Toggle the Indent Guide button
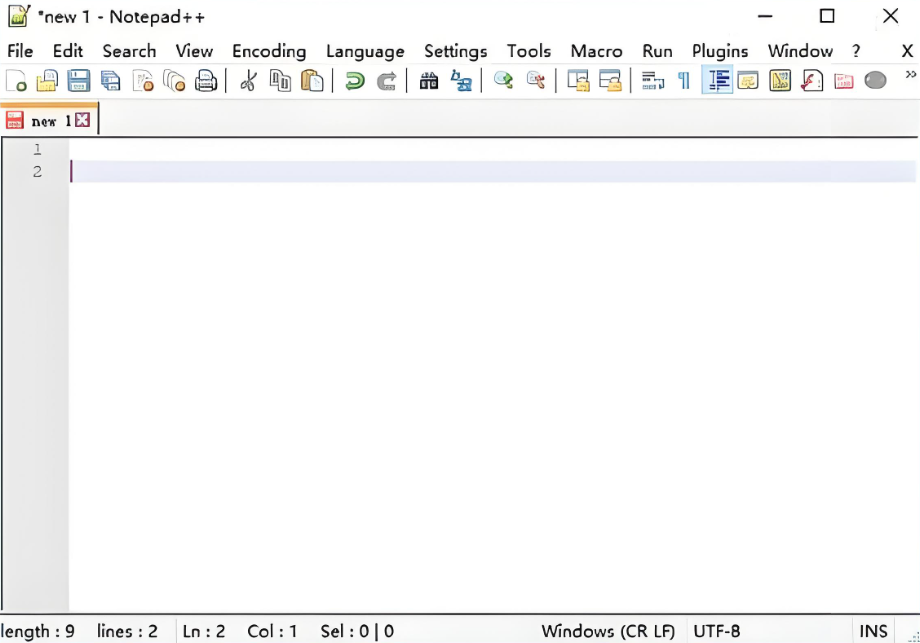Screen dimensions: 920x643 pyautogui.click(x=716, y=81)
